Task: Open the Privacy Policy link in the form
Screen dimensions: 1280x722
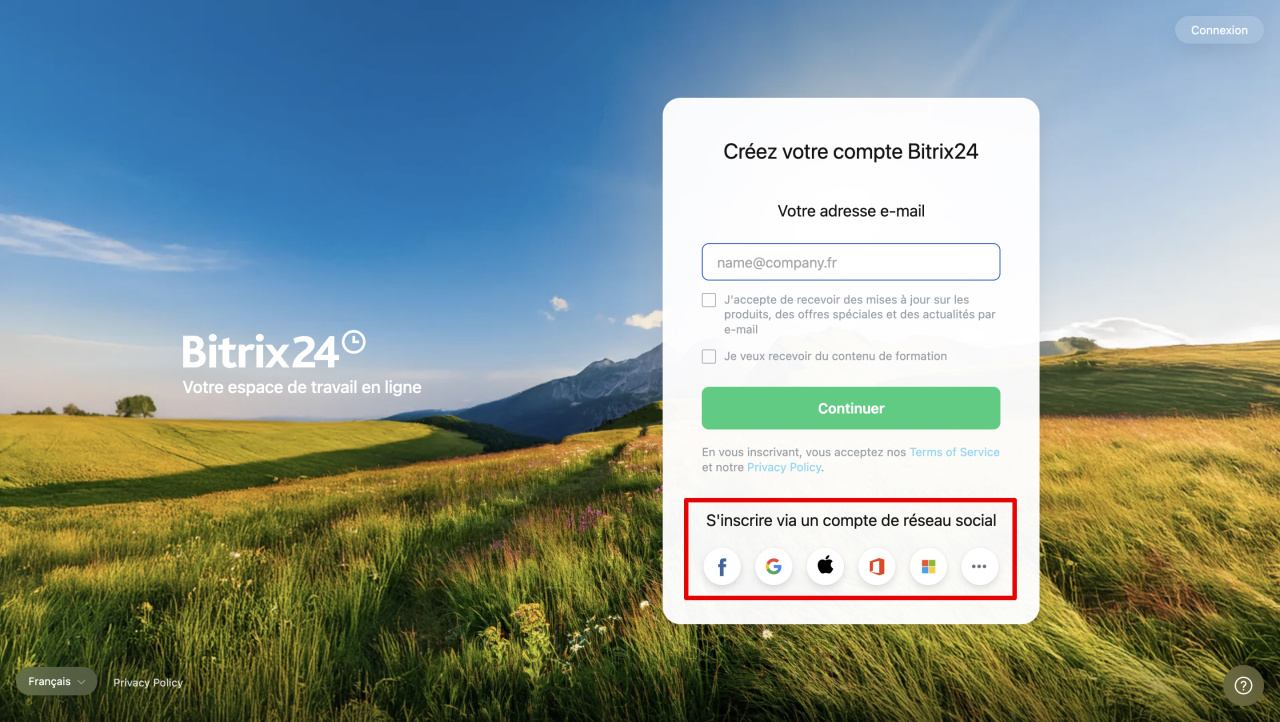Action: [x=784, y=467]
